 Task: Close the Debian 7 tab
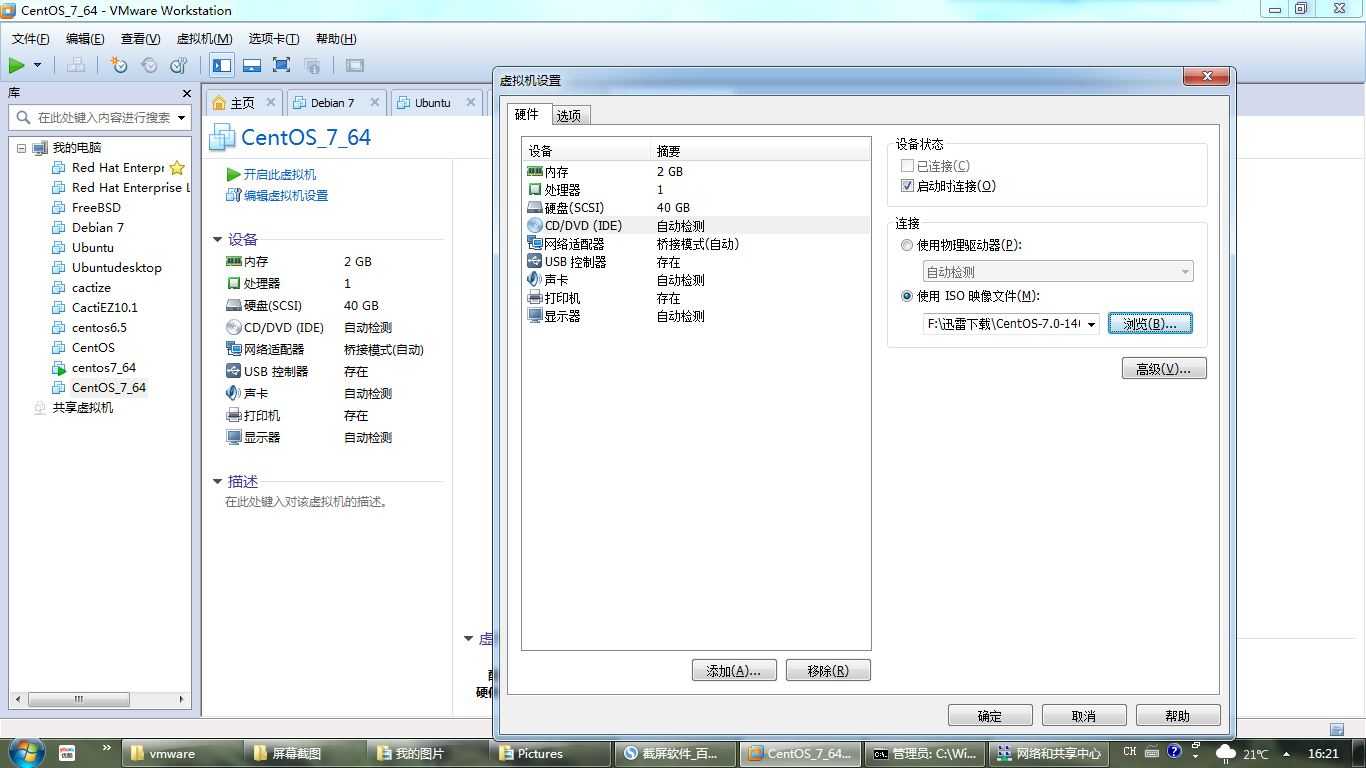click(x=375, y=102)
